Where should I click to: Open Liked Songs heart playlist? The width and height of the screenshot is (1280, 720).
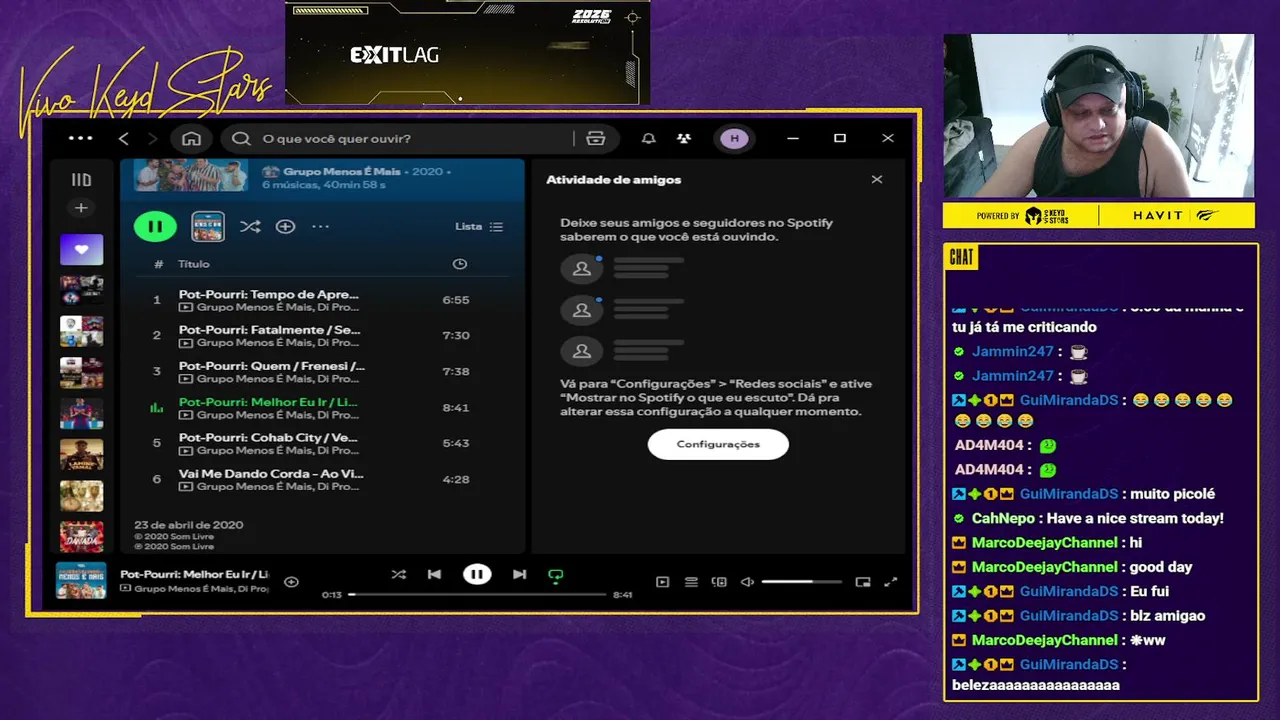[x=81, y=249]
